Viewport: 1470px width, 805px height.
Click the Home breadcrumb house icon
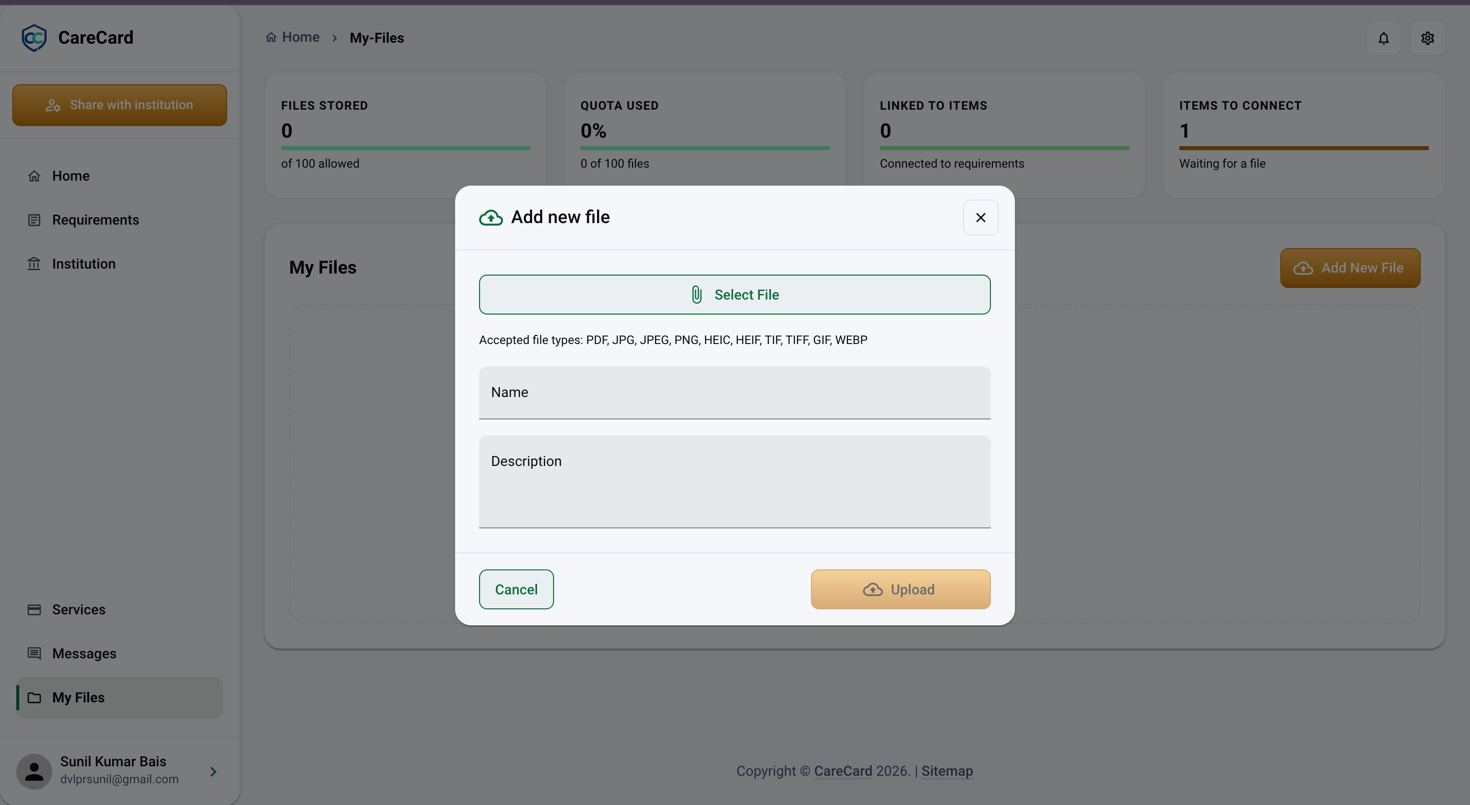(271, 37)
